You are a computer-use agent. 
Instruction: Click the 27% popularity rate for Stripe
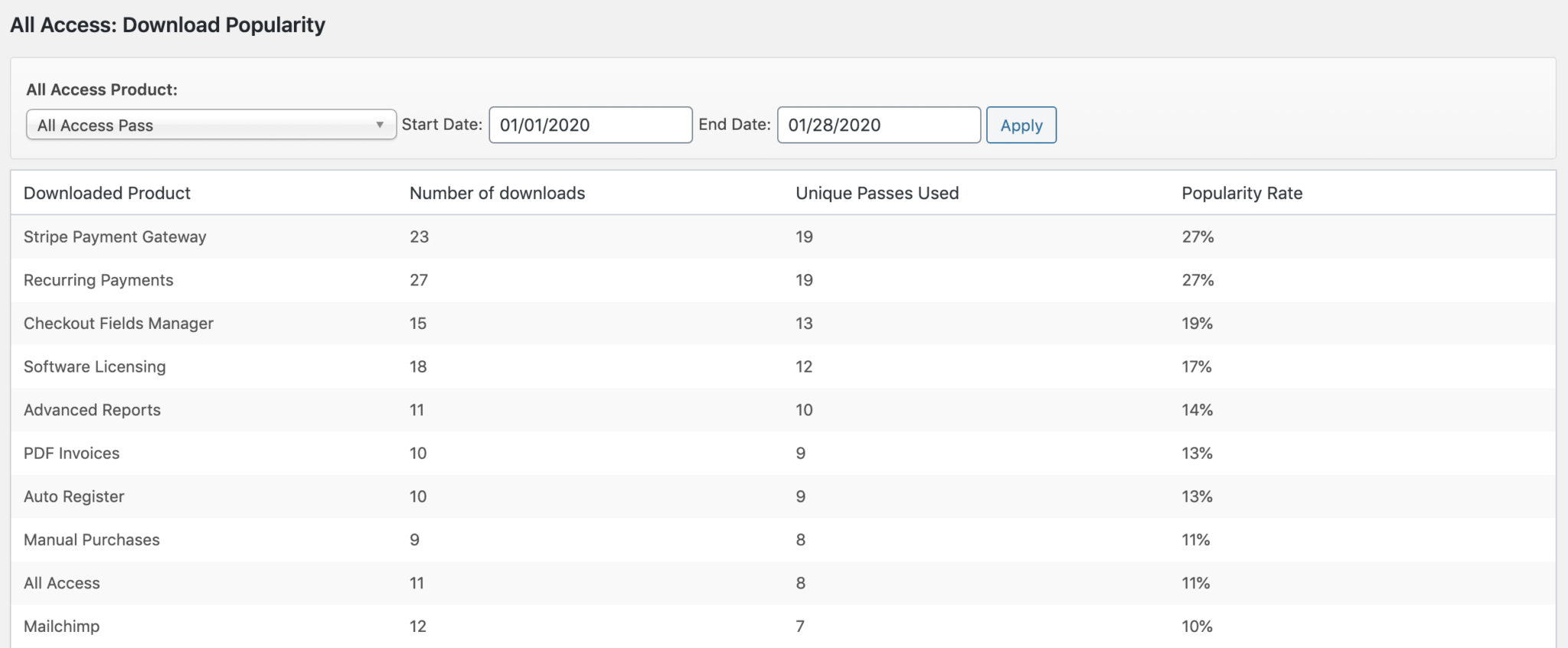tap(1197, 236)
